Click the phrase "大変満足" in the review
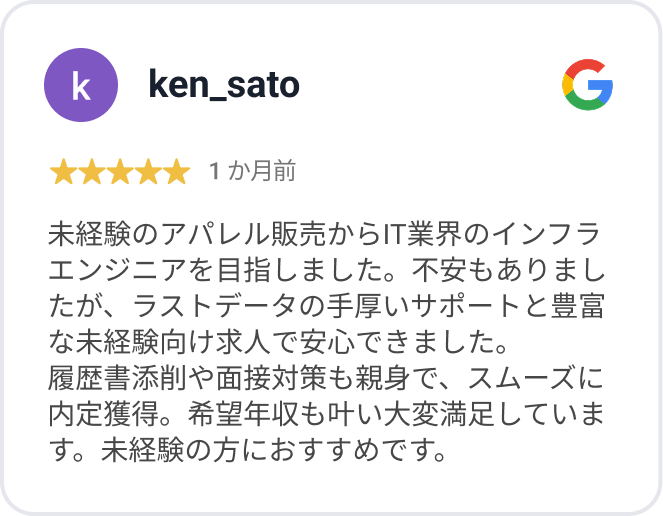Image resolution: width=663 pixels, height=516 pixels. click(x=439, y=414)
